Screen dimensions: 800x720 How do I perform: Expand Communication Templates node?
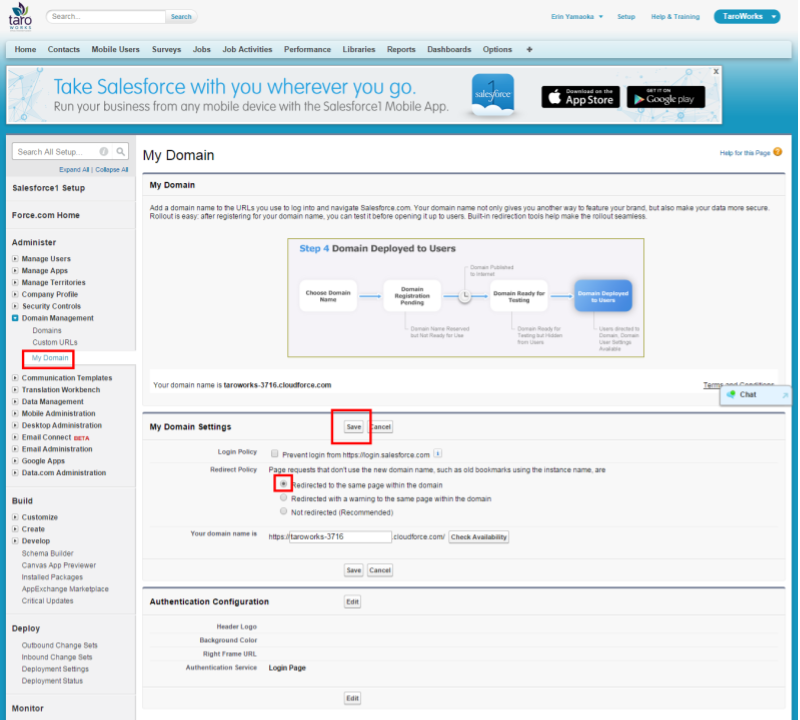tap(15, 378)
